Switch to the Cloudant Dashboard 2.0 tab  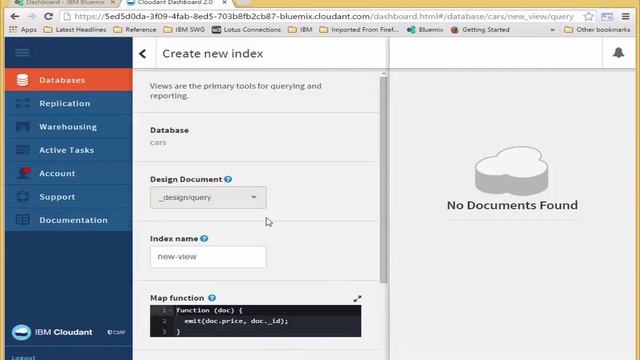point(175,2)
